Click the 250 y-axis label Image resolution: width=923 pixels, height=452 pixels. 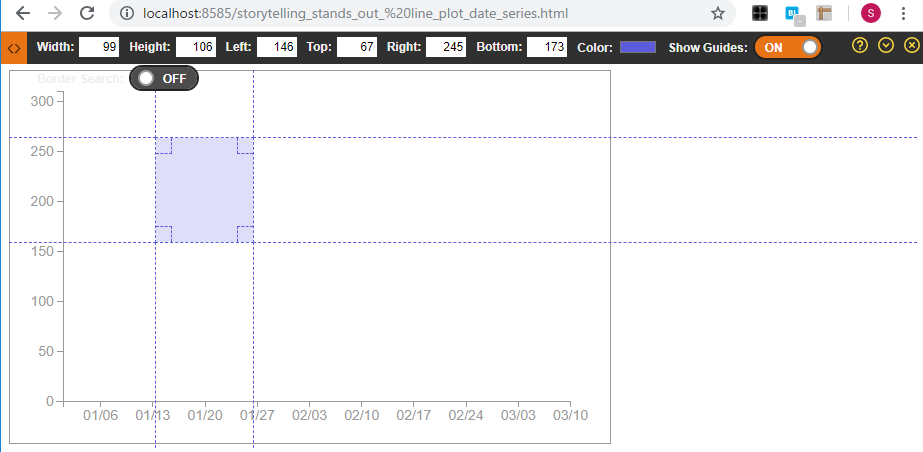[x=42, y=151]
